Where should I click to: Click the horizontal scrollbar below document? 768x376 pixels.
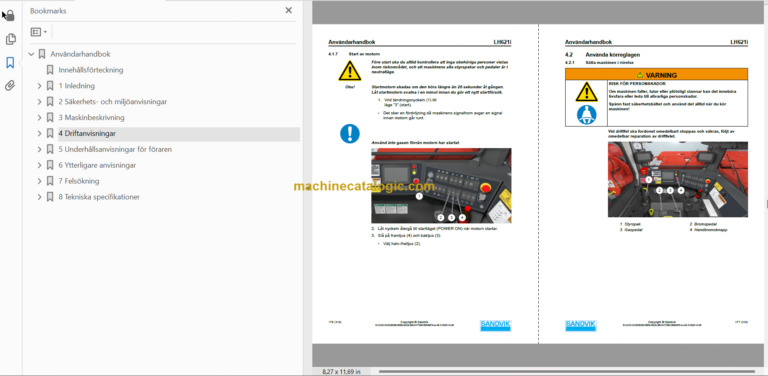567,372
